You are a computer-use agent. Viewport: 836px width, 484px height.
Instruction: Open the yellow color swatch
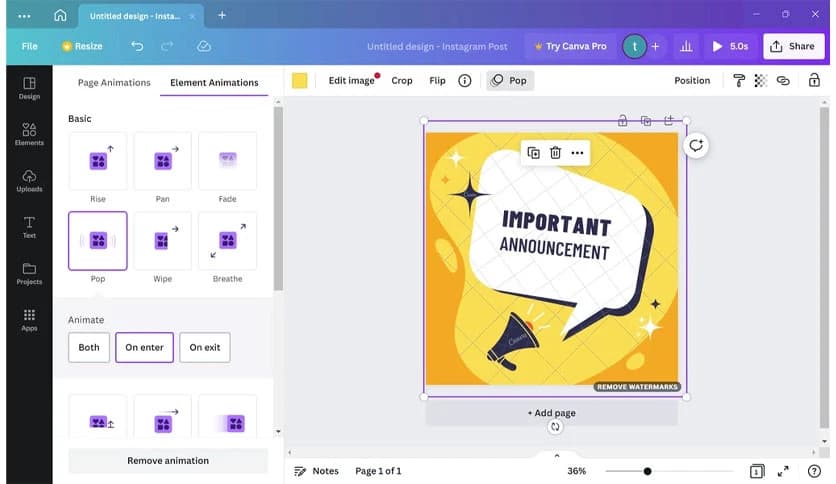click(300, 80)
